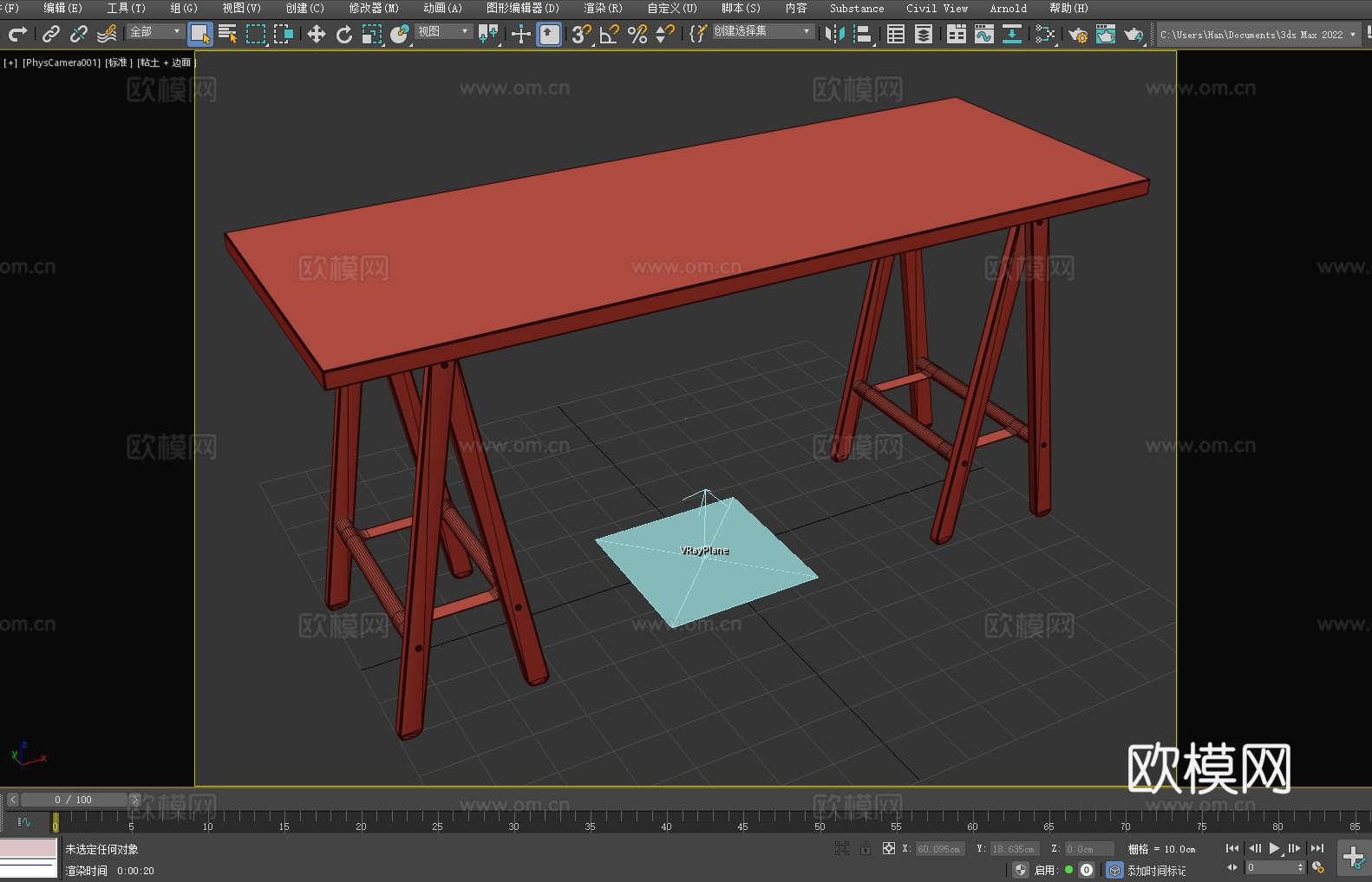1372x882 pixels.
Task: Click the Select and Place tool
Action: 400,34
